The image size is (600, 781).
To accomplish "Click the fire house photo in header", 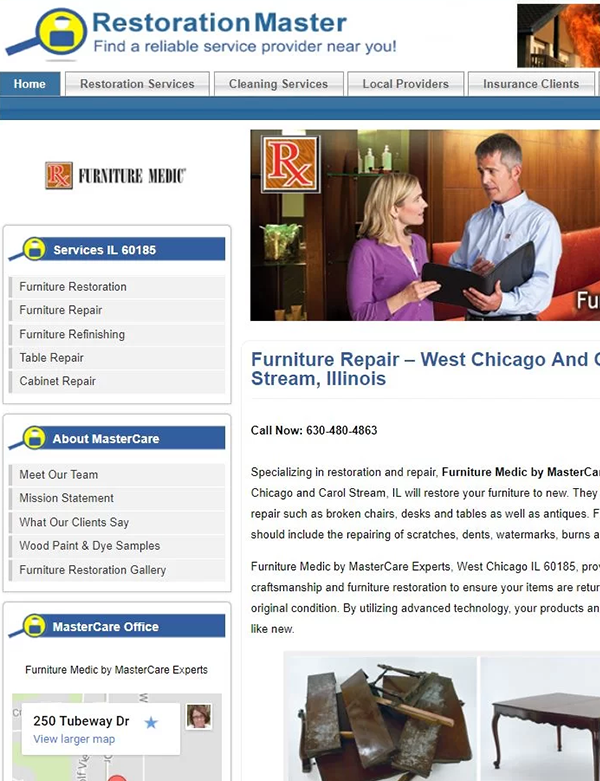I will 558,35.
